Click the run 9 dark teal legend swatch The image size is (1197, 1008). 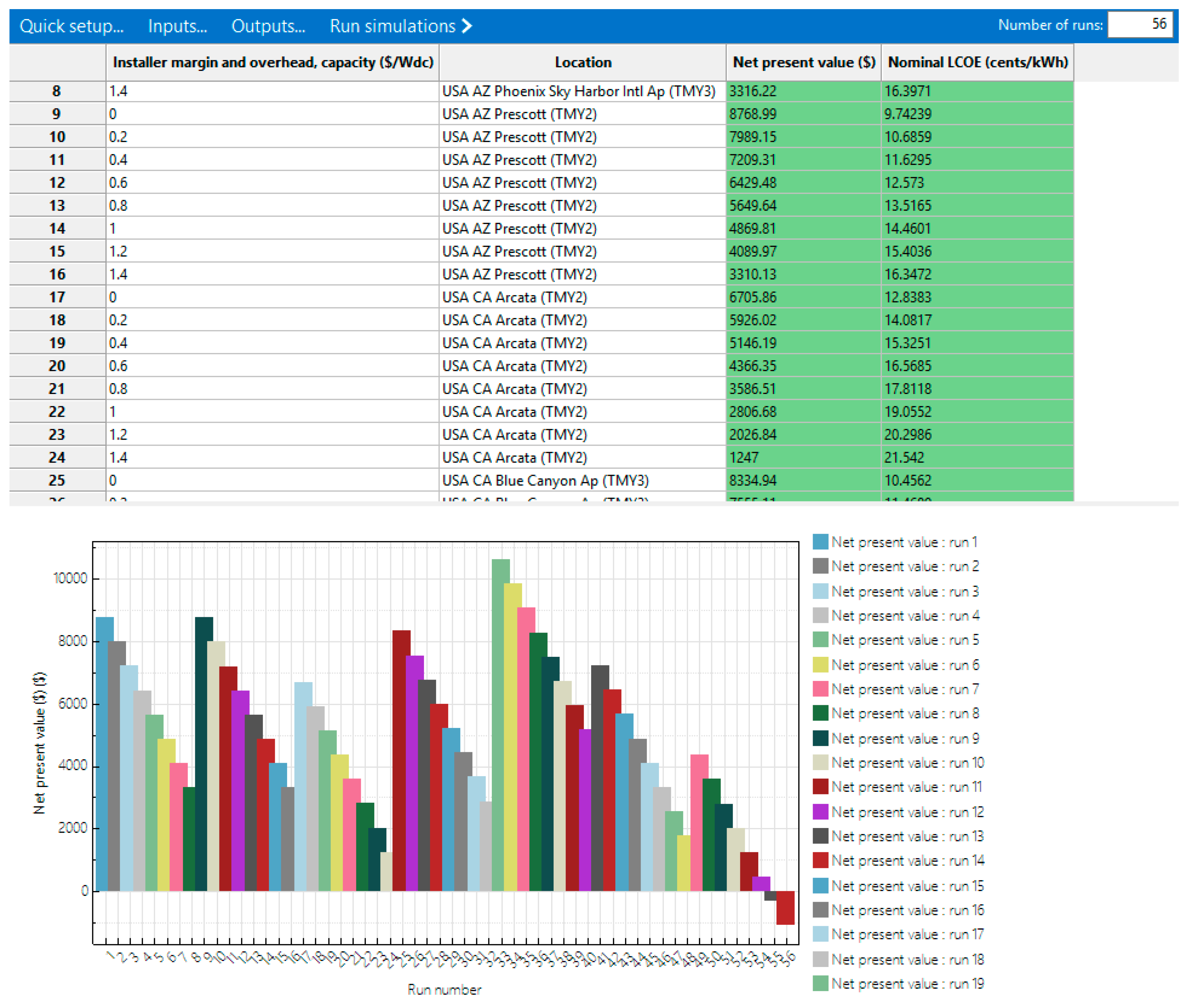(x=820, y=738)
